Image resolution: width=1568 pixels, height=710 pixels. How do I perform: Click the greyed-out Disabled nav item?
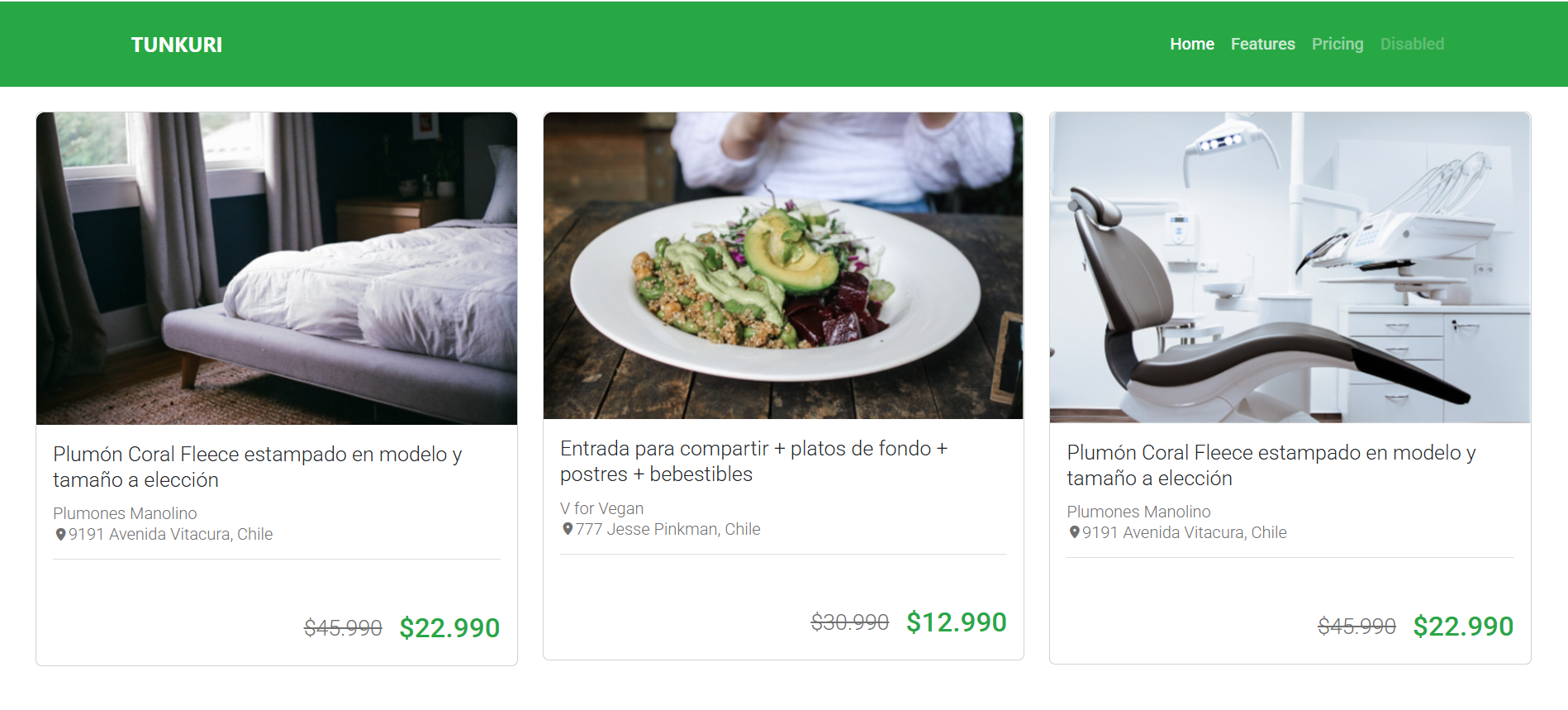click(x=1412, y=44)
